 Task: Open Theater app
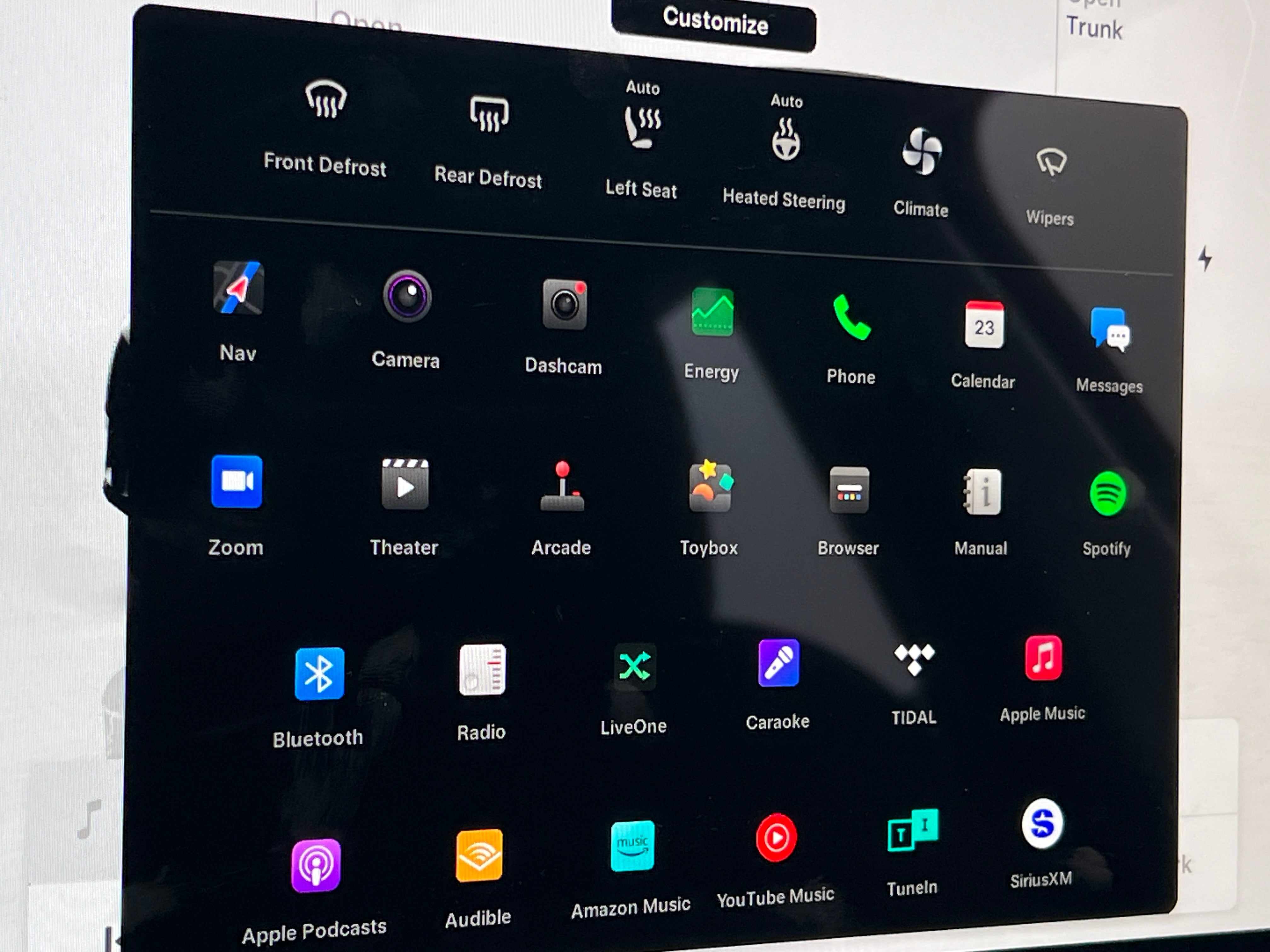405,484
